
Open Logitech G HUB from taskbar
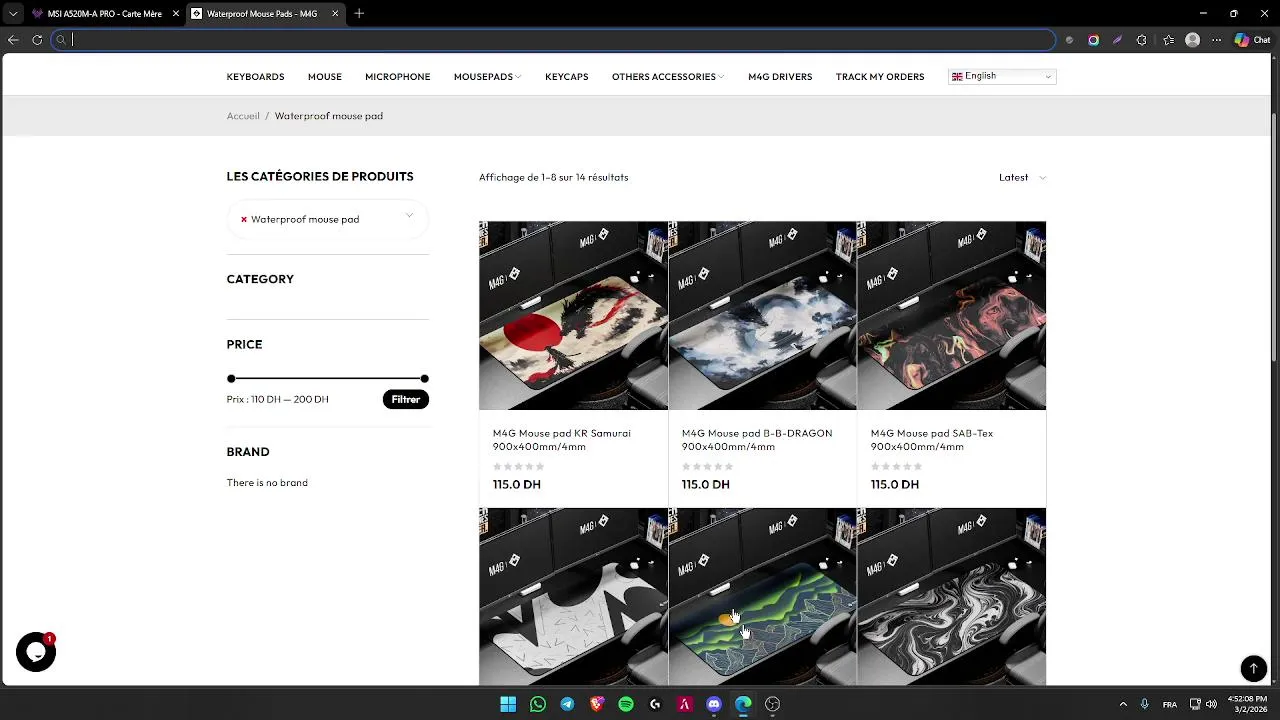tap(655, 704)
